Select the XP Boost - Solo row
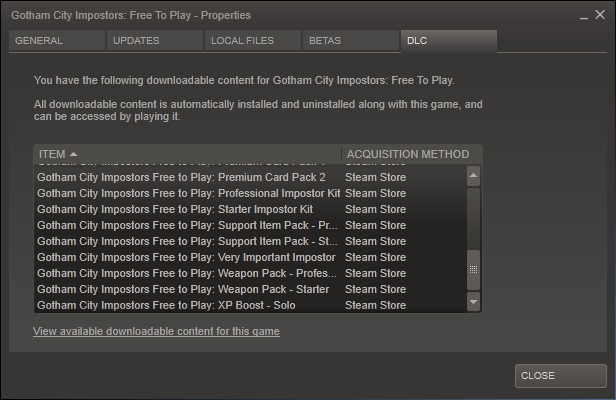The width and height of the screenshot is (616, 400). (250, 305)
